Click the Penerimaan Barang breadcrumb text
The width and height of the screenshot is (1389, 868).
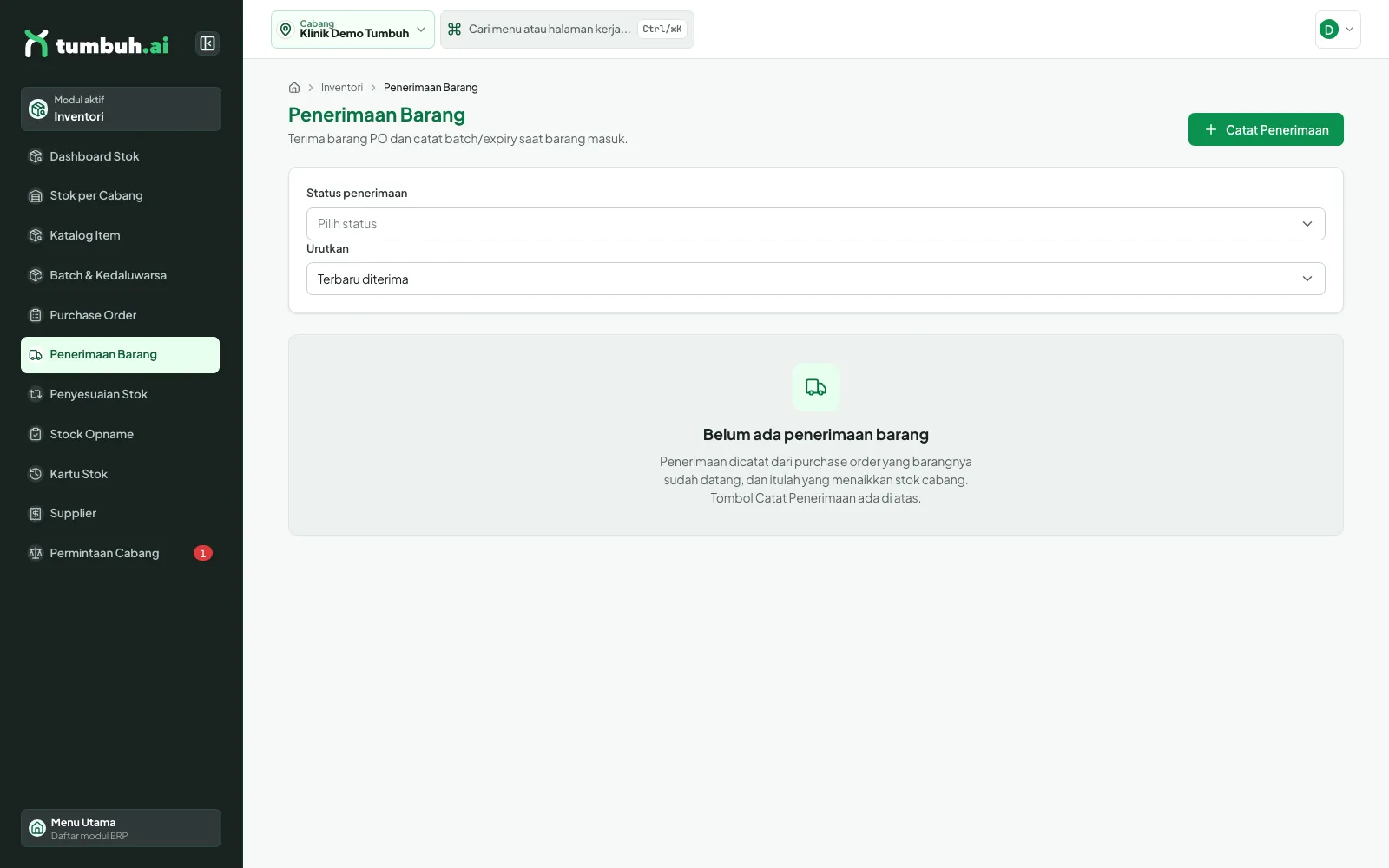[431, 88]
